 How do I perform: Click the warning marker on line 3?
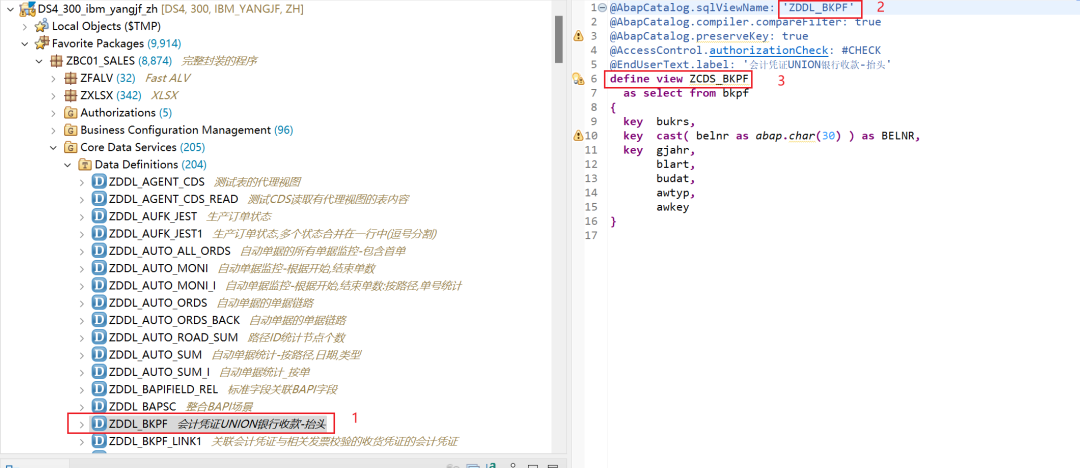click(x=579, y=36)
